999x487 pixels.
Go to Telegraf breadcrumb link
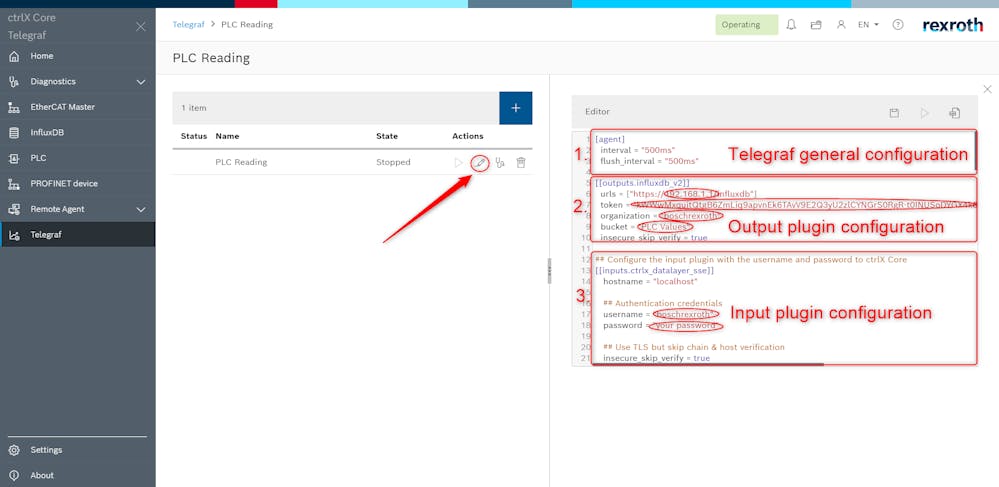point(189,25)
